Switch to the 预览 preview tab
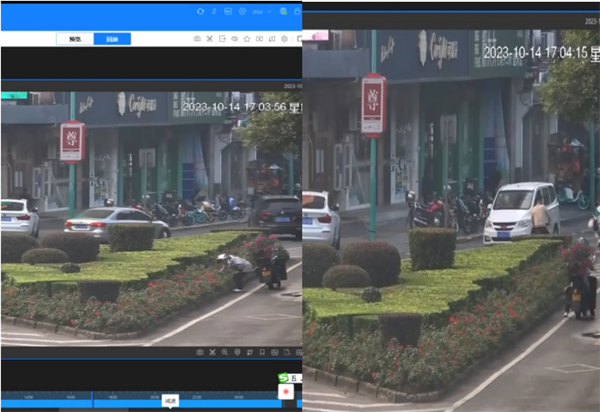 [75, 39]
